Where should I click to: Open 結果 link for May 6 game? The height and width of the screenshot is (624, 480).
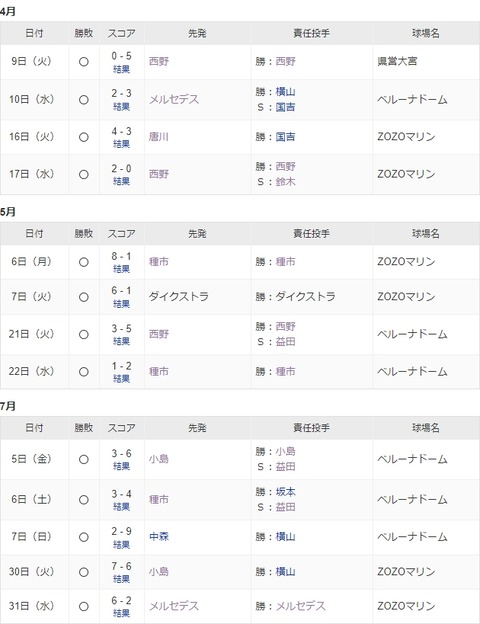tap(121, 269)
